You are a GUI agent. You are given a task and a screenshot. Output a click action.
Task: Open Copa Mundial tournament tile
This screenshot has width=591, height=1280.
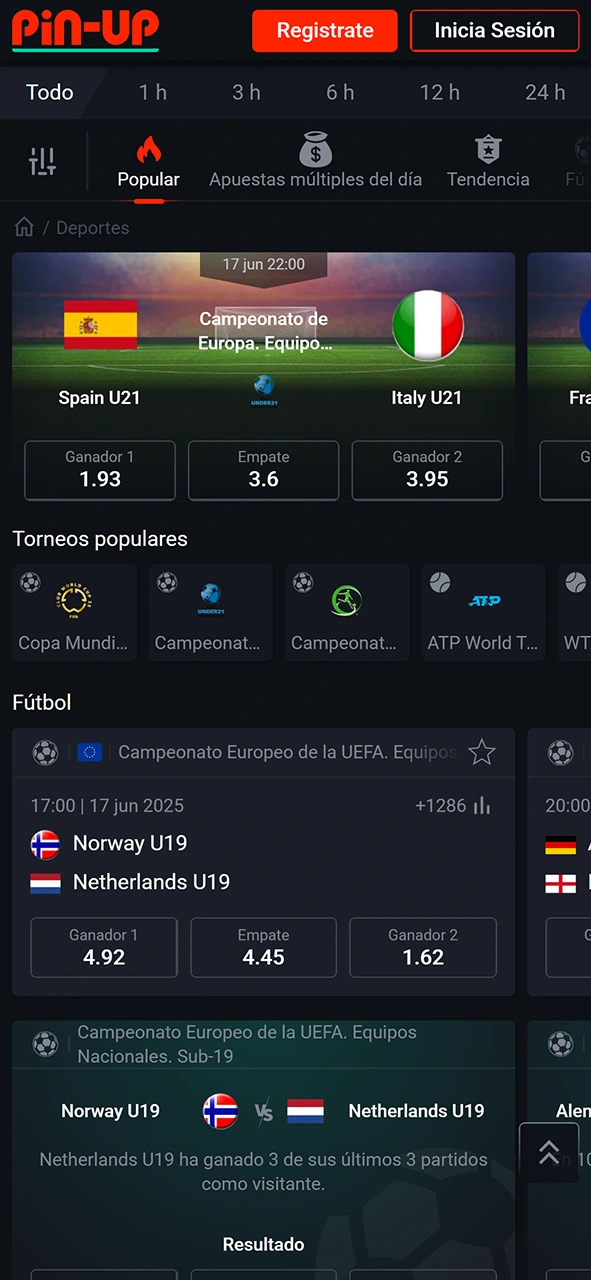tap(74, 613)
